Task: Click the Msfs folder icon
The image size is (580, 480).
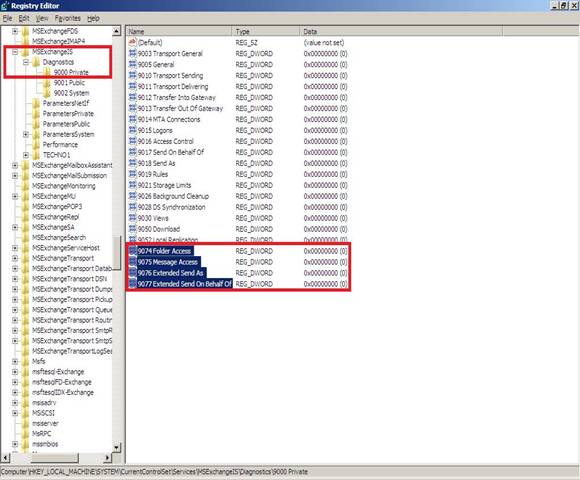Action: (26, 361)
